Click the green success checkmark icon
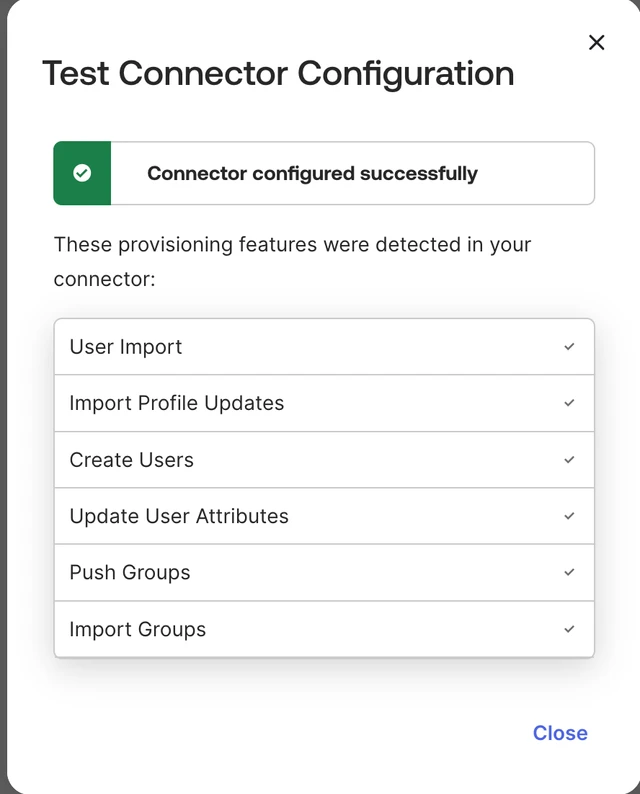640x794 pixels. [82, 173]
